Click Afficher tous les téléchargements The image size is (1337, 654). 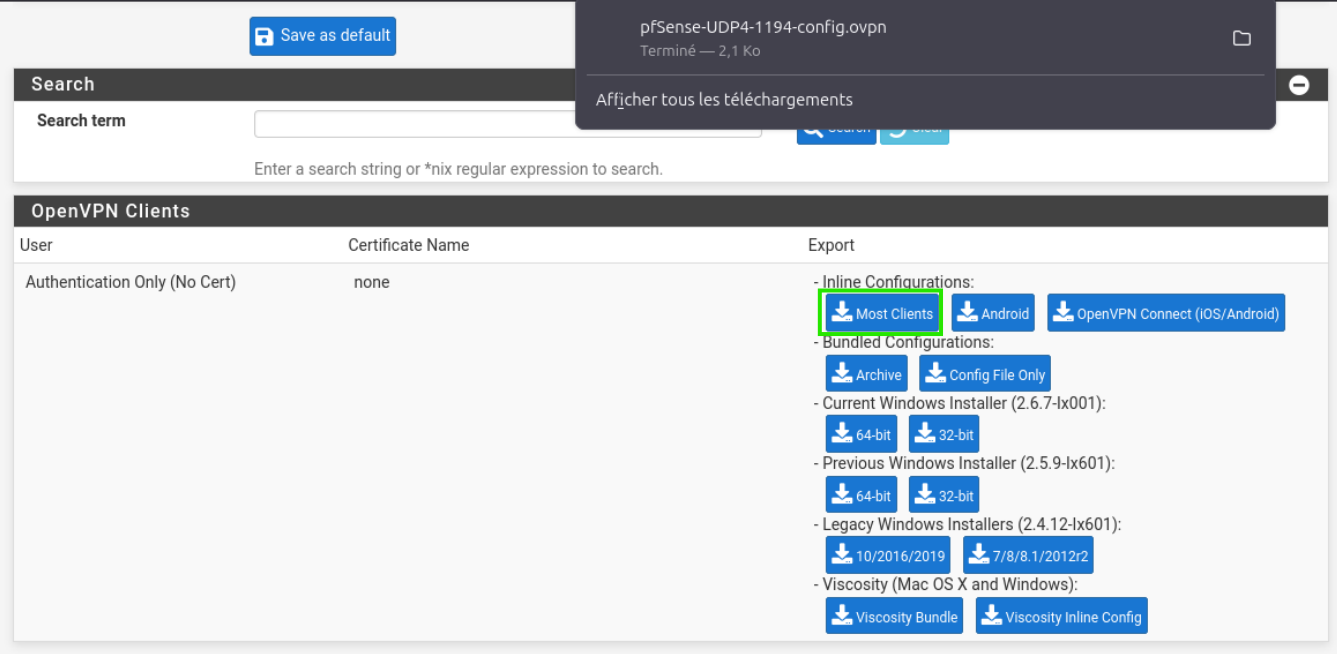724,99
